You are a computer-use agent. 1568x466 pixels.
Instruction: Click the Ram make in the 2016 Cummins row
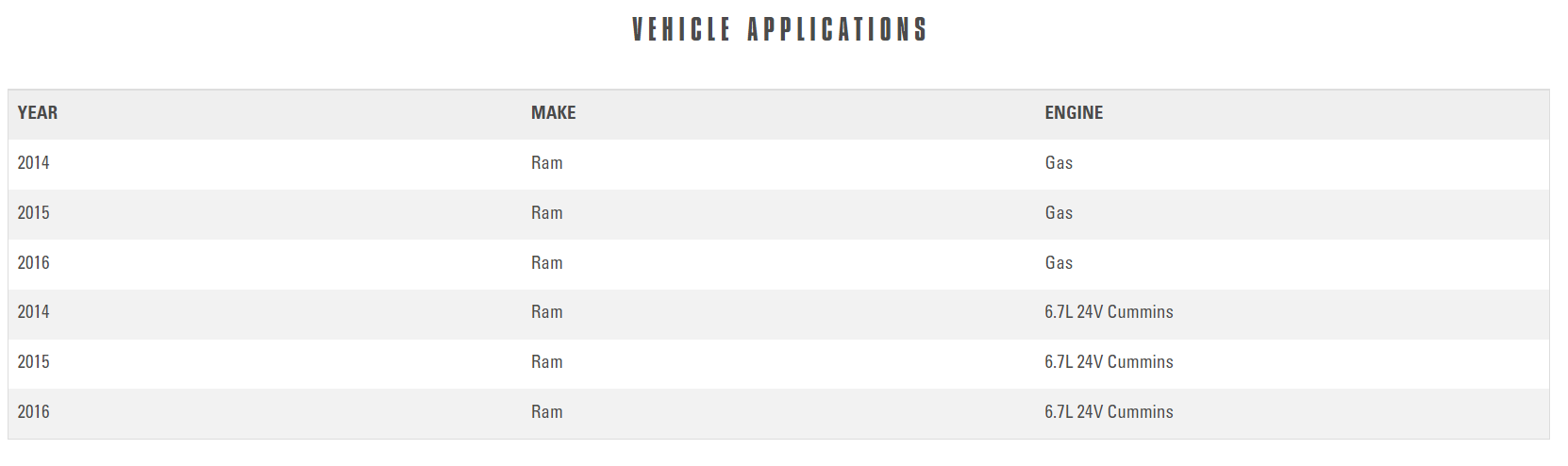pos(546,412)
